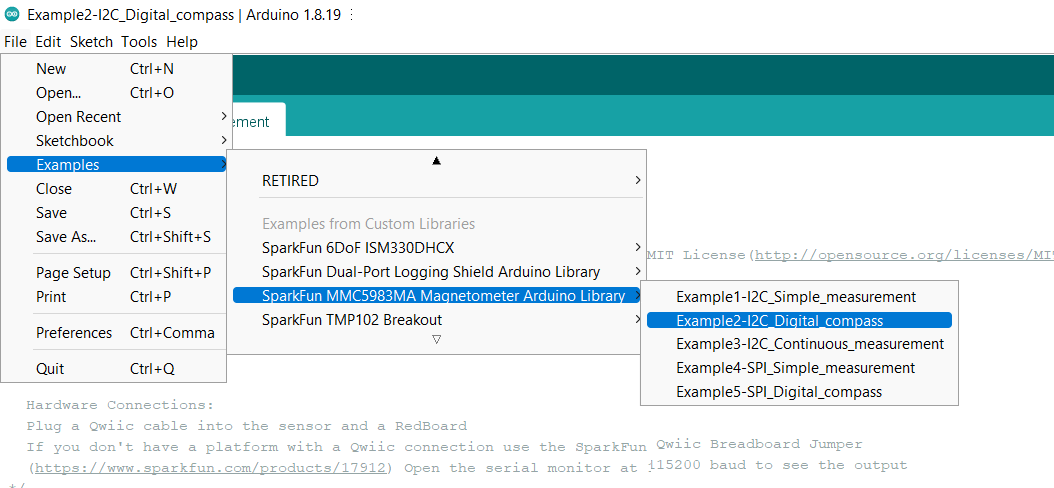
Task: Open the Tools menu
Action: [x=139, y=42]
